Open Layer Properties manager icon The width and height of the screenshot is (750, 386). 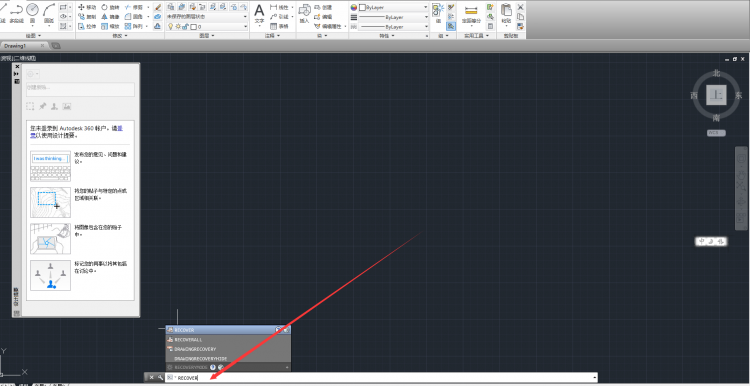tap(172, 7)
